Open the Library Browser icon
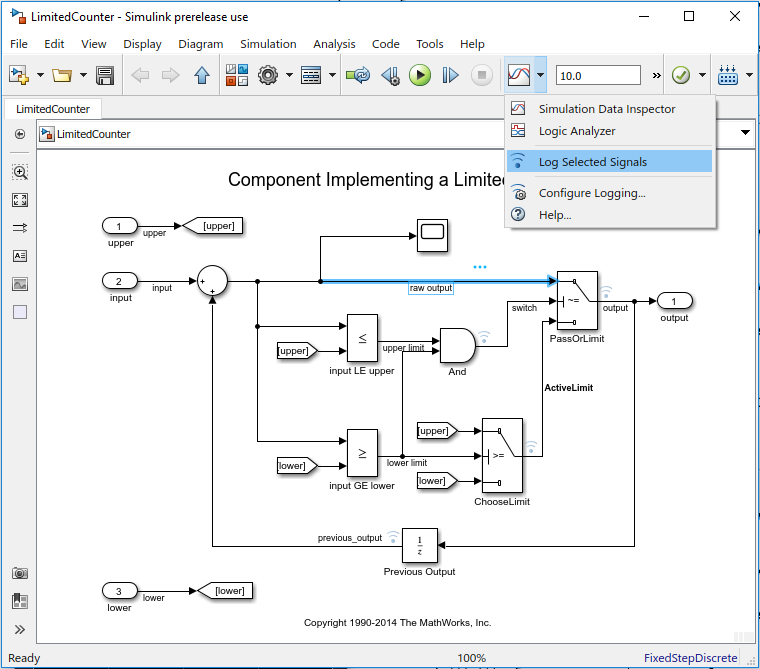 click(x=237, y=76)
